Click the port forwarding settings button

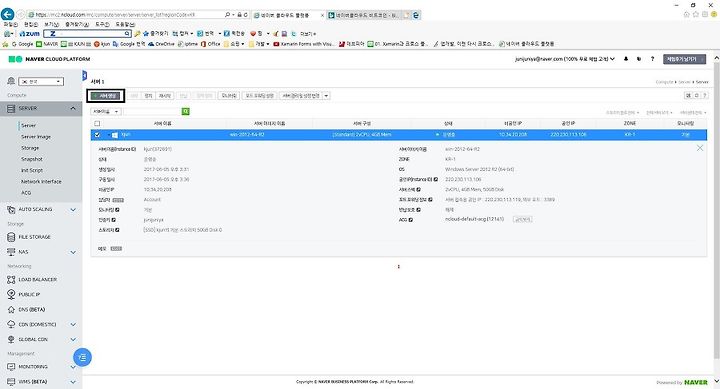[259, 96]
